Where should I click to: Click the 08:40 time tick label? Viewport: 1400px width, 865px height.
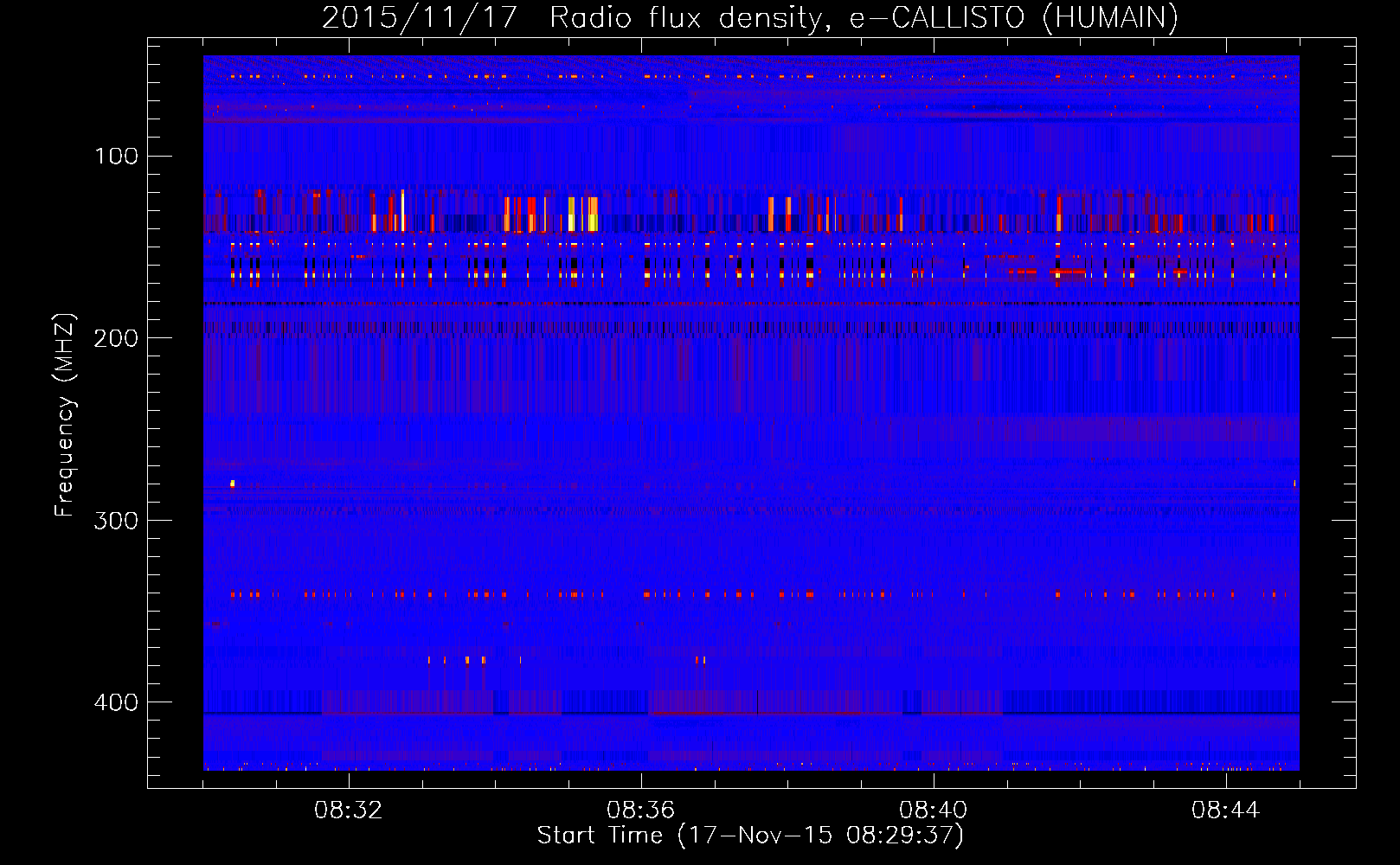pos(934,811)
